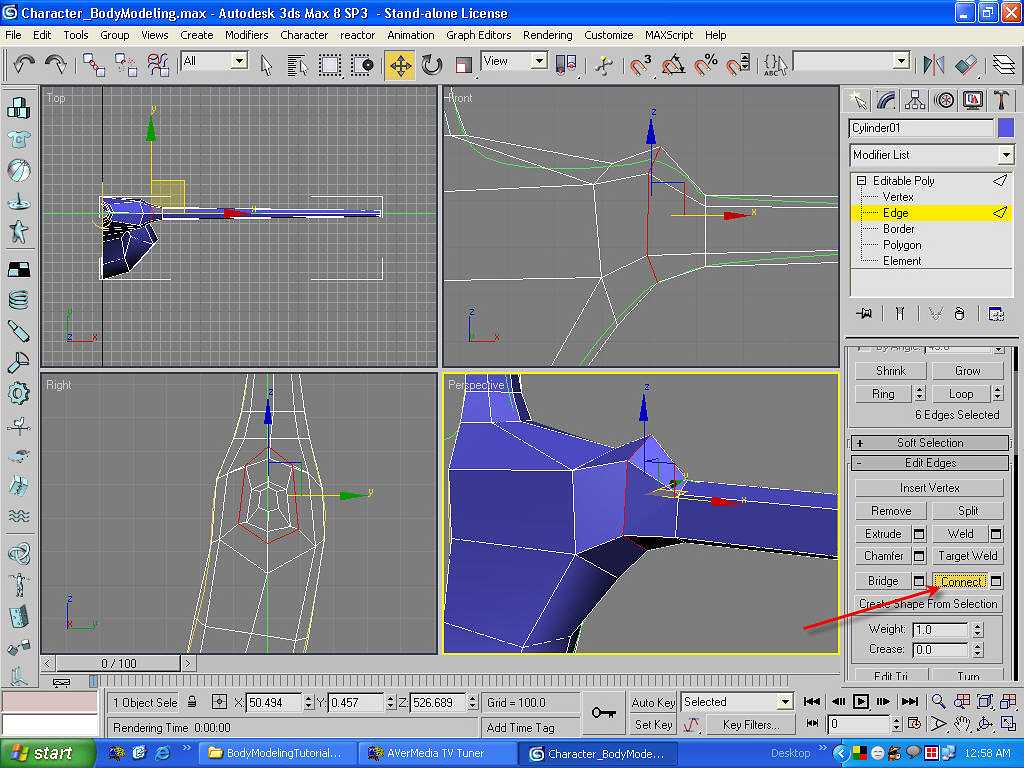
Task: Select the Polygon sub-object level
Action: tap(902, 245)
